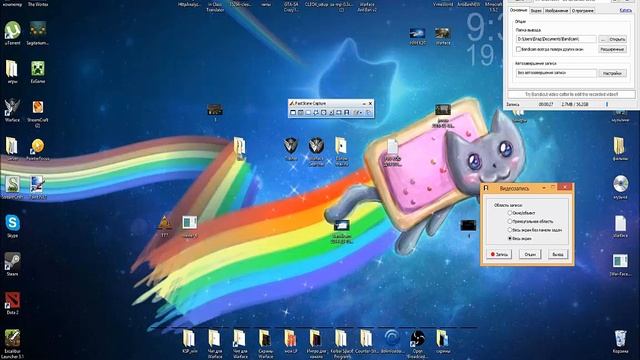Click Выход in Видеозапись dialog
The width and height of the screenshot is (640, 360).
pyautogui.click(x=558, y=254)
